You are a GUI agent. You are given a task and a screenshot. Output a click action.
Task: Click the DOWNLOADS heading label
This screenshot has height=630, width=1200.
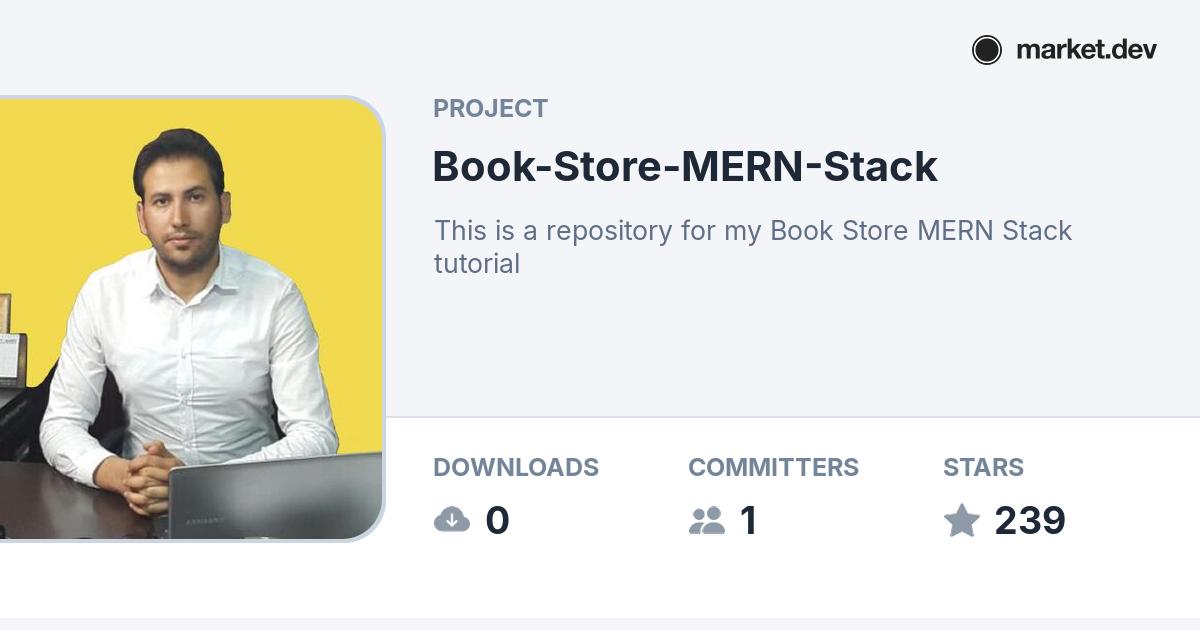[x=516, y=467]
